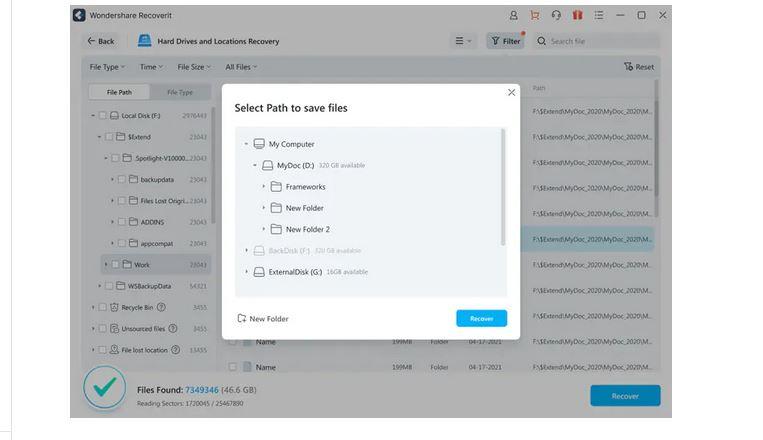
Task: Open the All Files filter dropdown
Action: (x=241, y=67)
